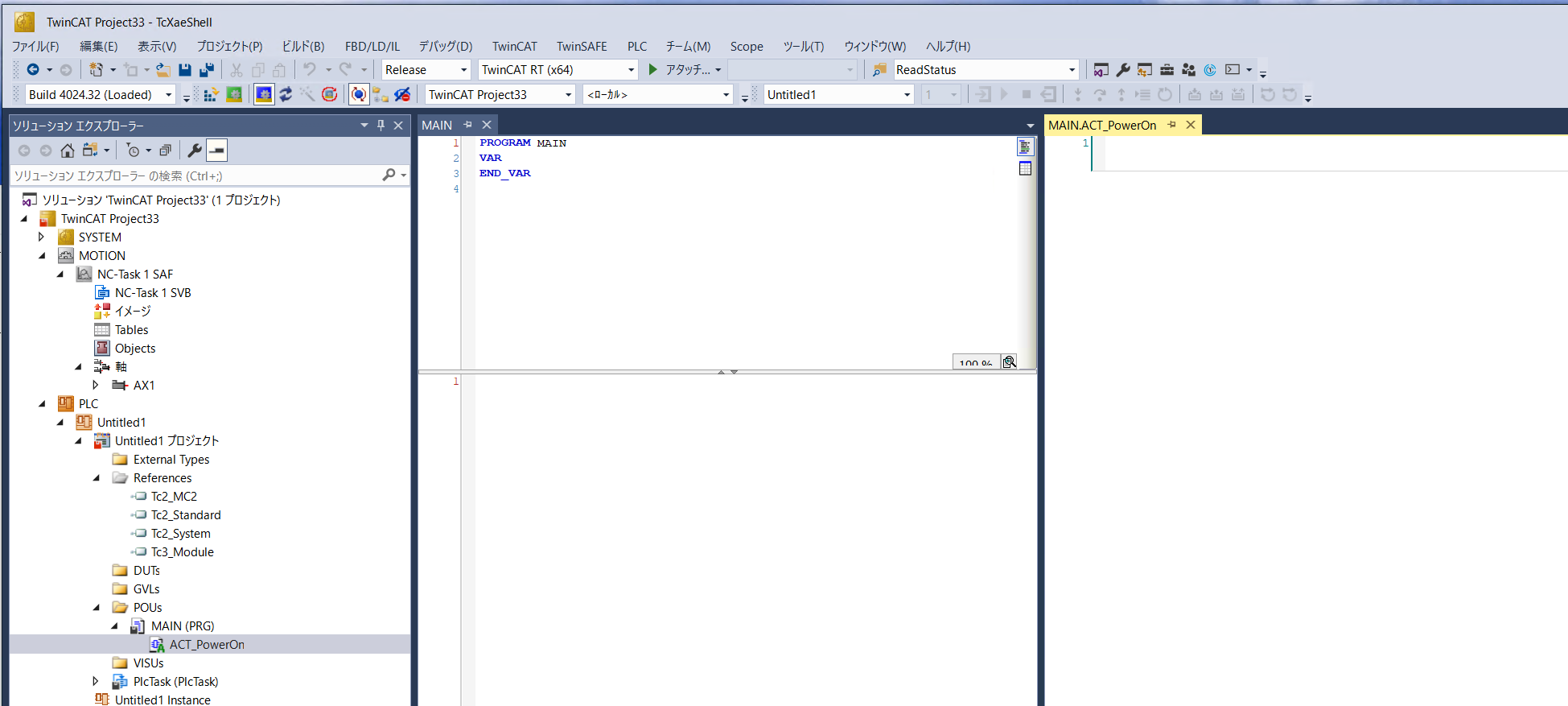1568x706 pixels.
Task: Click the Solution Explorer search field
Action: [196, 175]
